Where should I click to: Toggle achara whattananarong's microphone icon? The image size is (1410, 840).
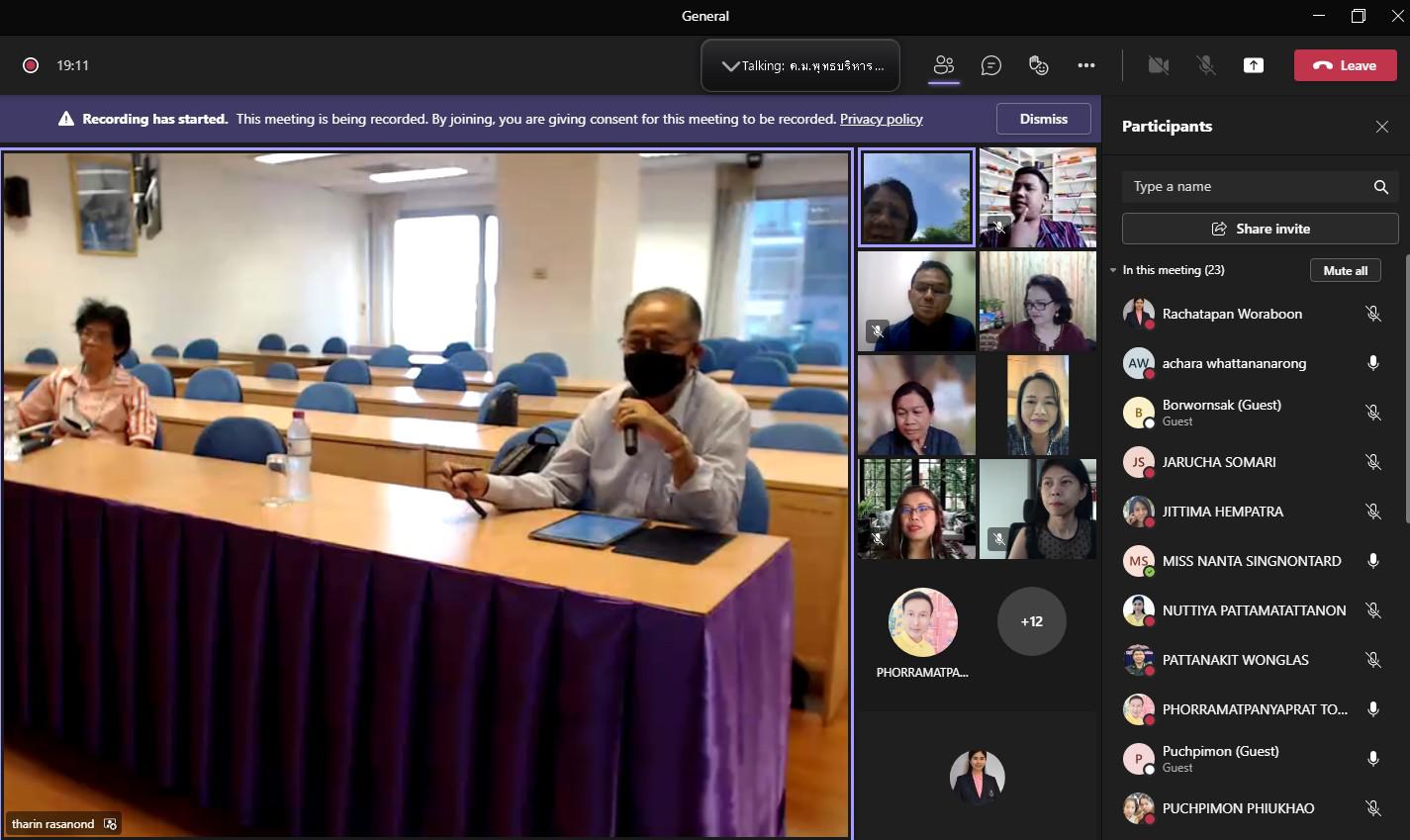(x=1373, y=363)
